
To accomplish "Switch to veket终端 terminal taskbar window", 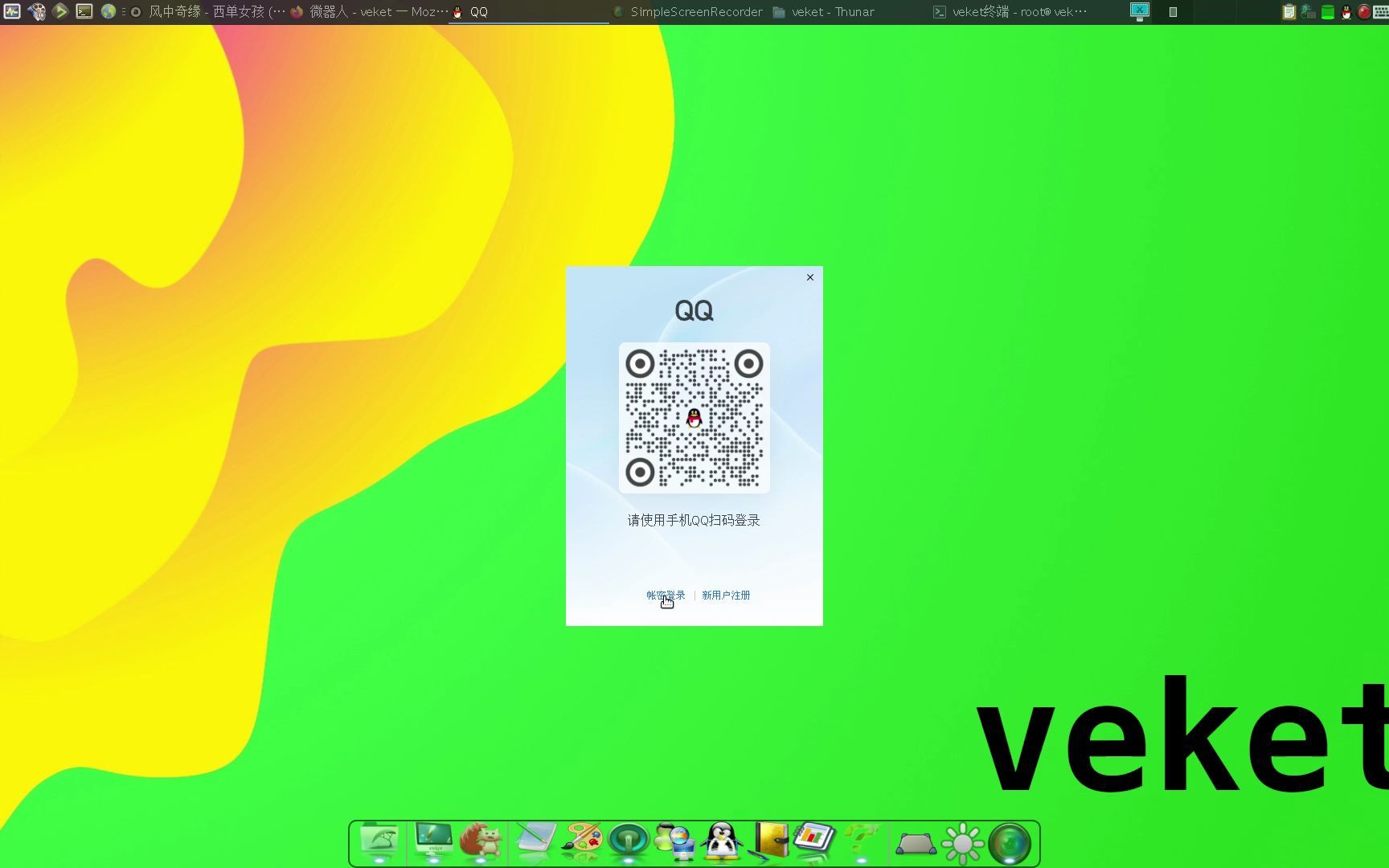I will tap(1010, 12).
